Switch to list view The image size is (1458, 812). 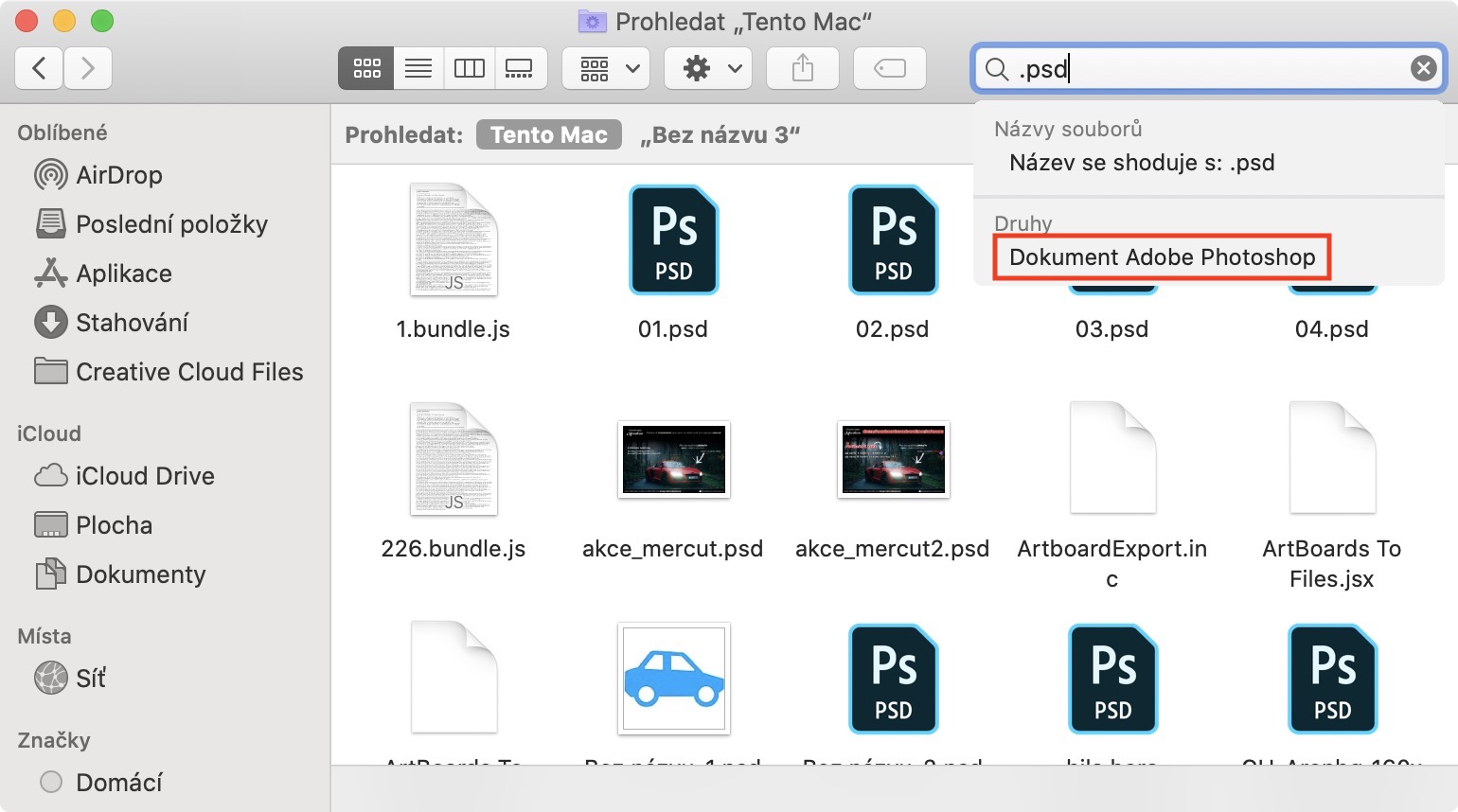point(418,68)
